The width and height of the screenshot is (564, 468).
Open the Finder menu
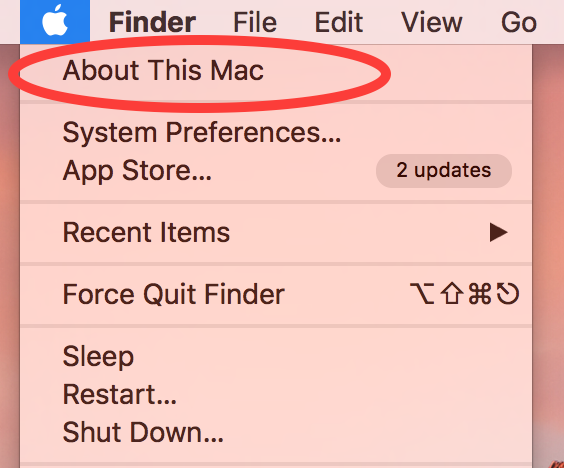(152, 22)
